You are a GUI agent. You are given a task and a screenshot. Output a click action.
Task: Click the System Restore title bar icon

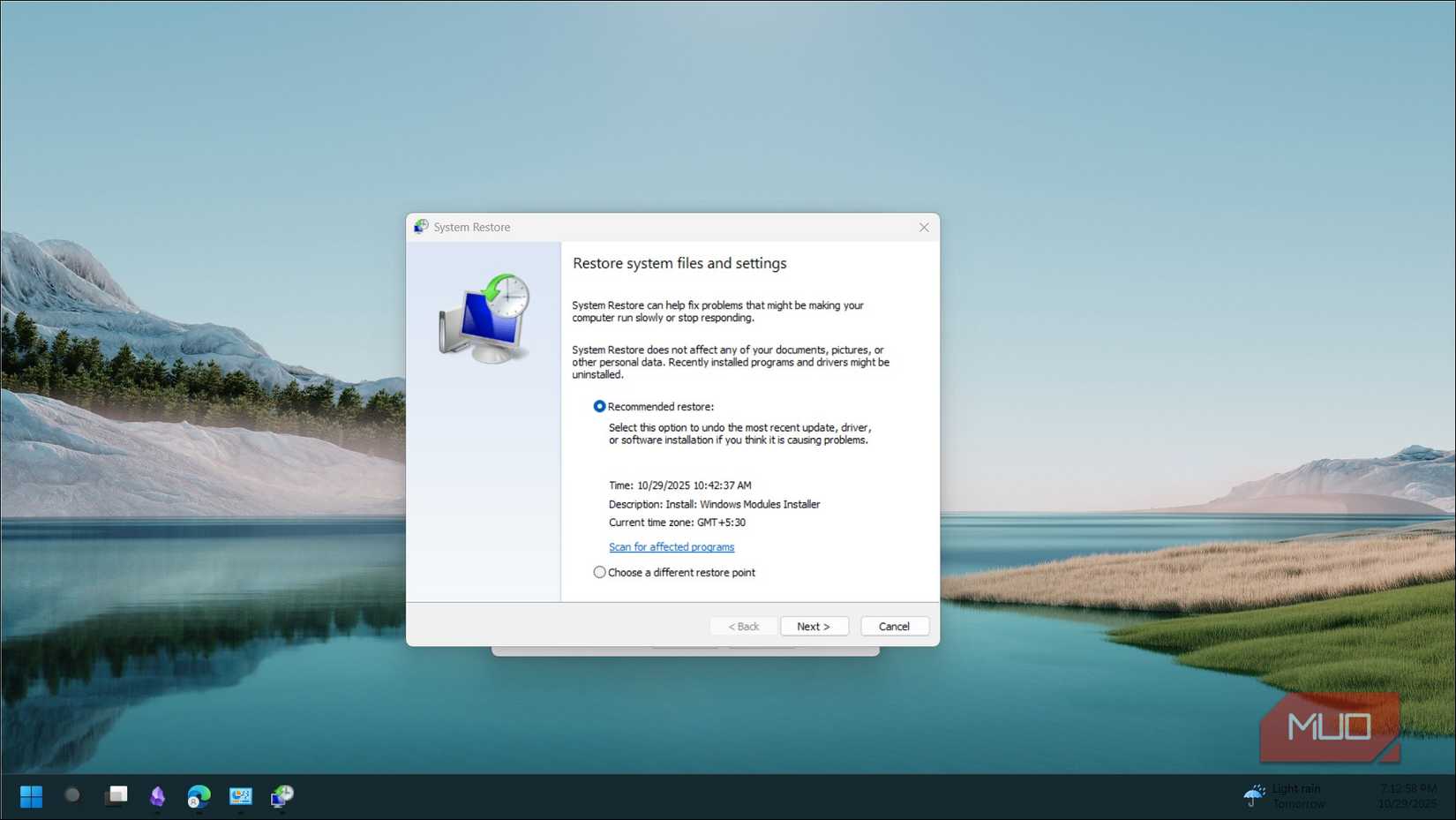point(419,227)
